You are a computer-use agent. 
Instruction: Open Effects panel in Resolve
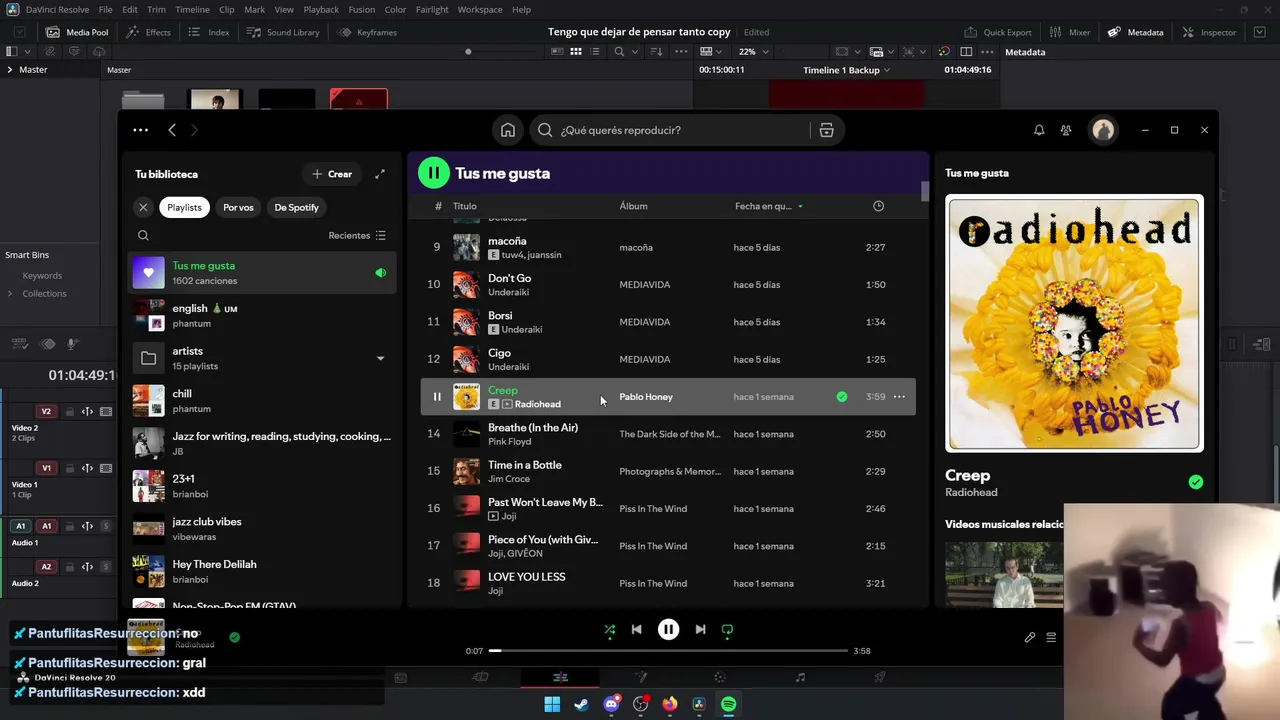point(148,32)
